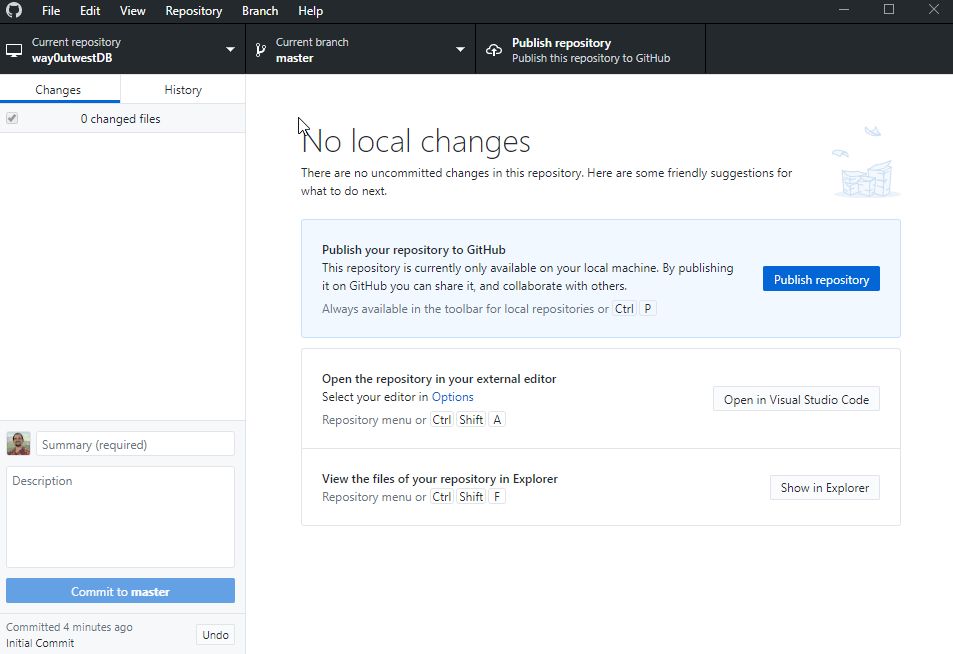Open the Branch menu
953x654 pixels.
pos(260,11)
